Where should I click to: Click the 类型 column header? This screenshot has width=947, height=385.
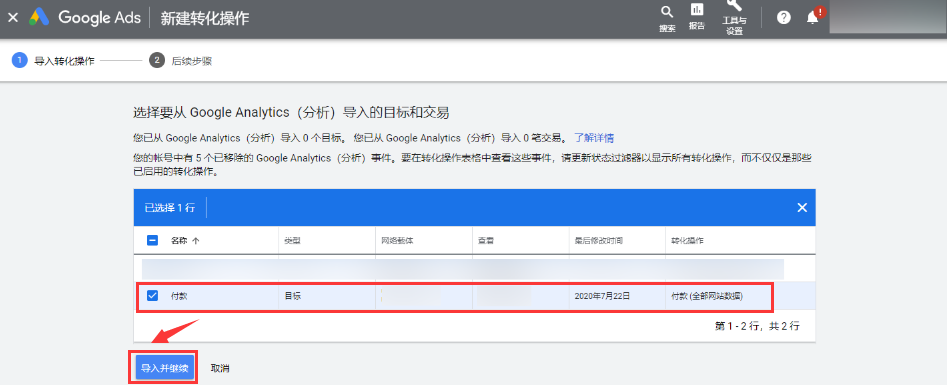tap(292, 241)
